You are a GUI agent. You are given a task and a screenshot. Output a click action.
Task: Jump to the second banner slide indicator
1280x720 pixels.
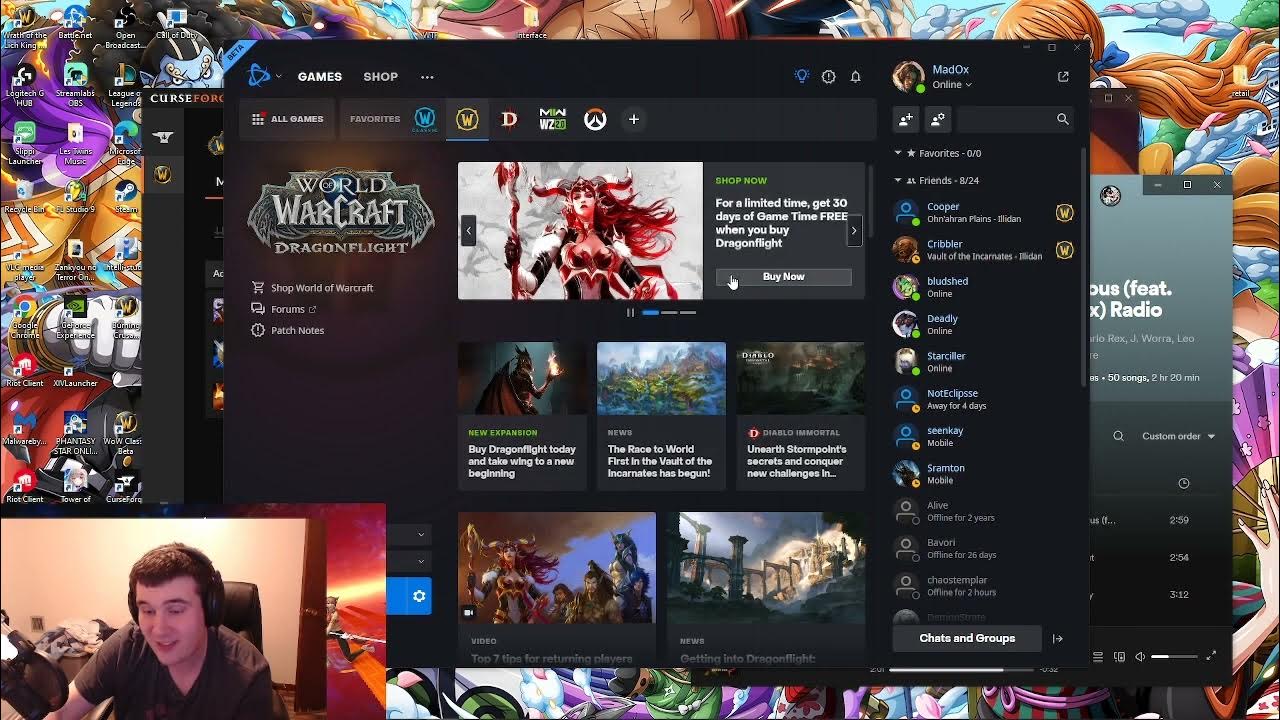click(669, 313)
